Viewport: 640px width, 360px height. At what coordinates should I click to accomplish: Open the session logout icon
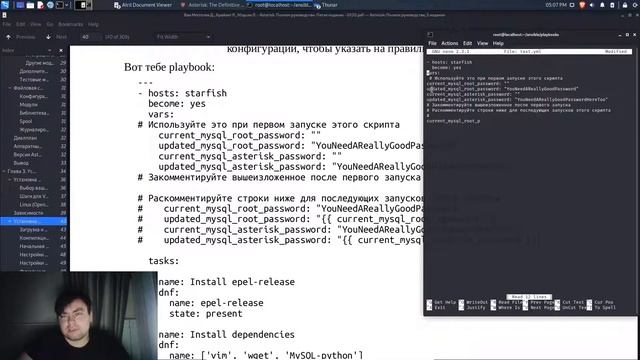click(x=635, y=5)
